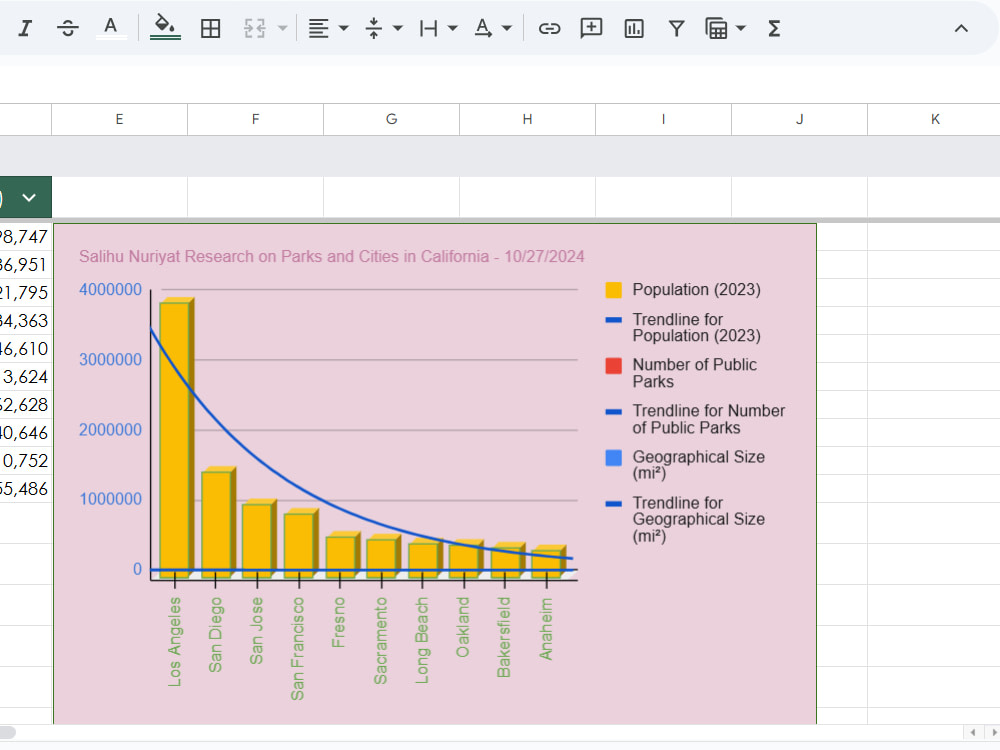
Task: Click the Fresno axis label
Action: pyautogui.click(x=338, y=622)
